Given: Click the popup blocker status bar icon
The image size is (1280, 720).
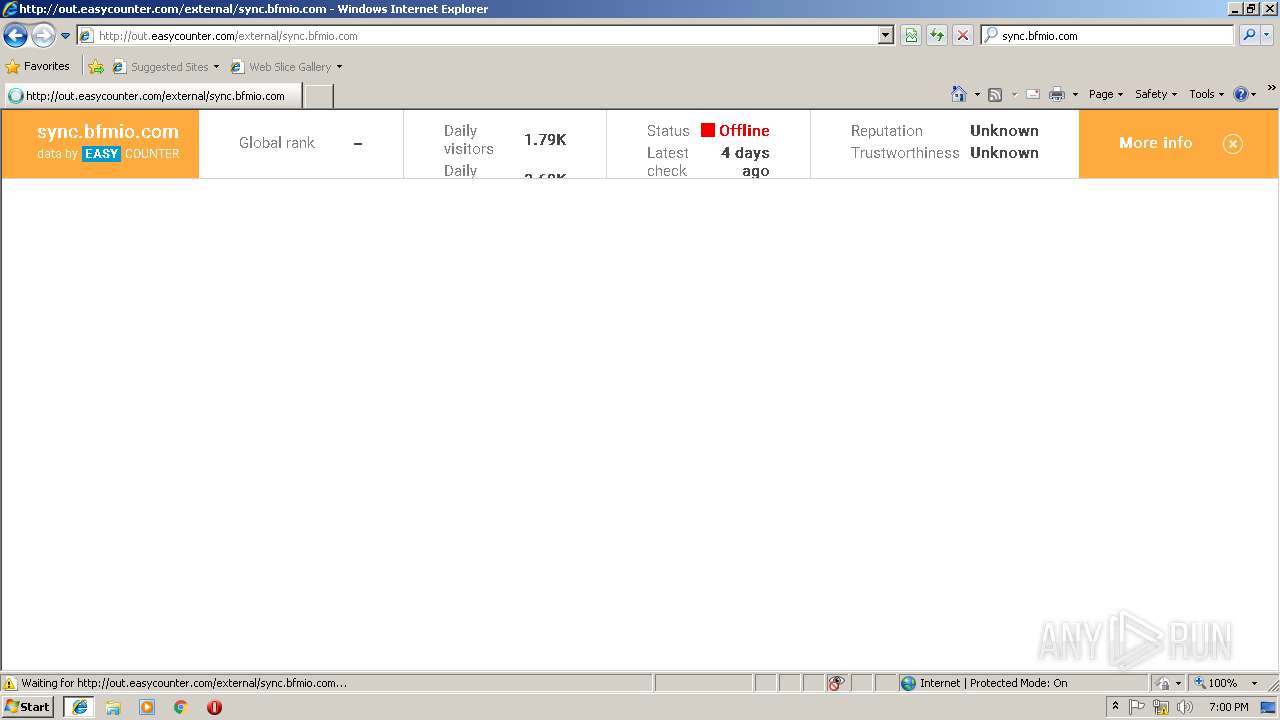Looking at the screenshot, I should 836,683.
